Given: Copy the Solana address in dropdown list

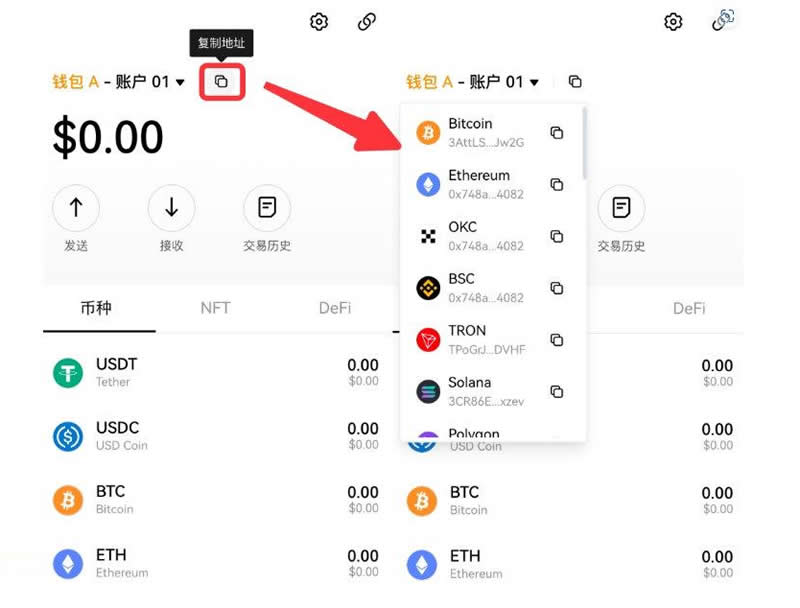Looking at the screenshot, I should 557,391.
